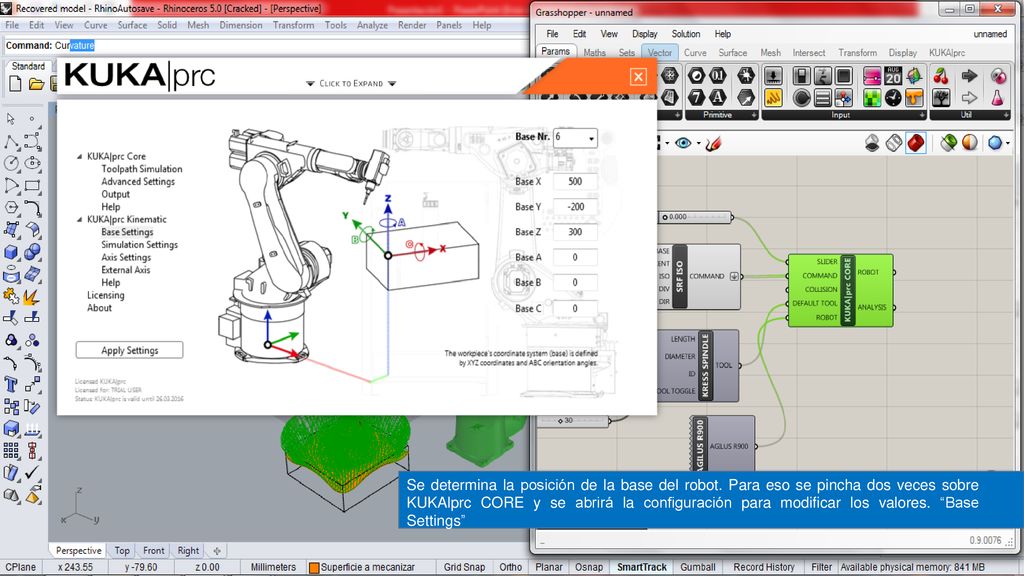
Task: Select the Box solid tool in Rhino sidebar
Action: tap(11, 252)
